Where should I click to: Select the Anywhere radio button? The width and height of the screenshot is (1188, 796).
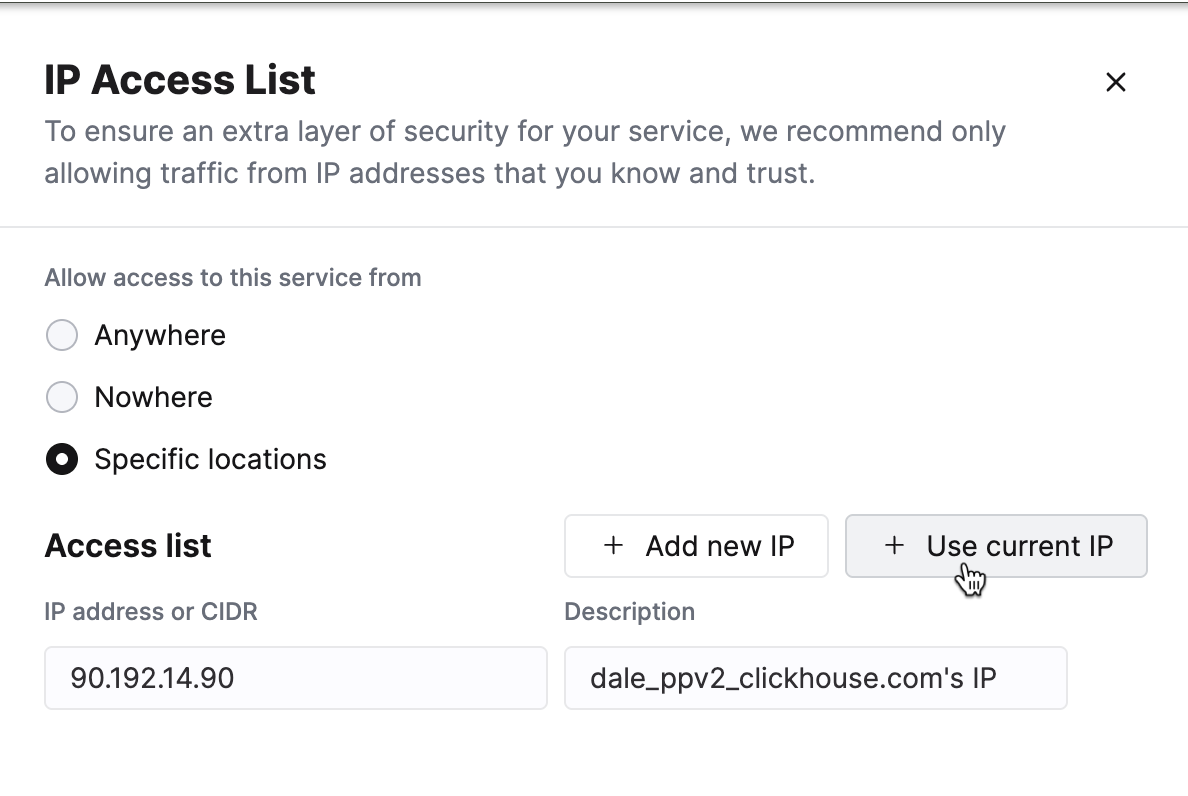click(x=62, y=335)
